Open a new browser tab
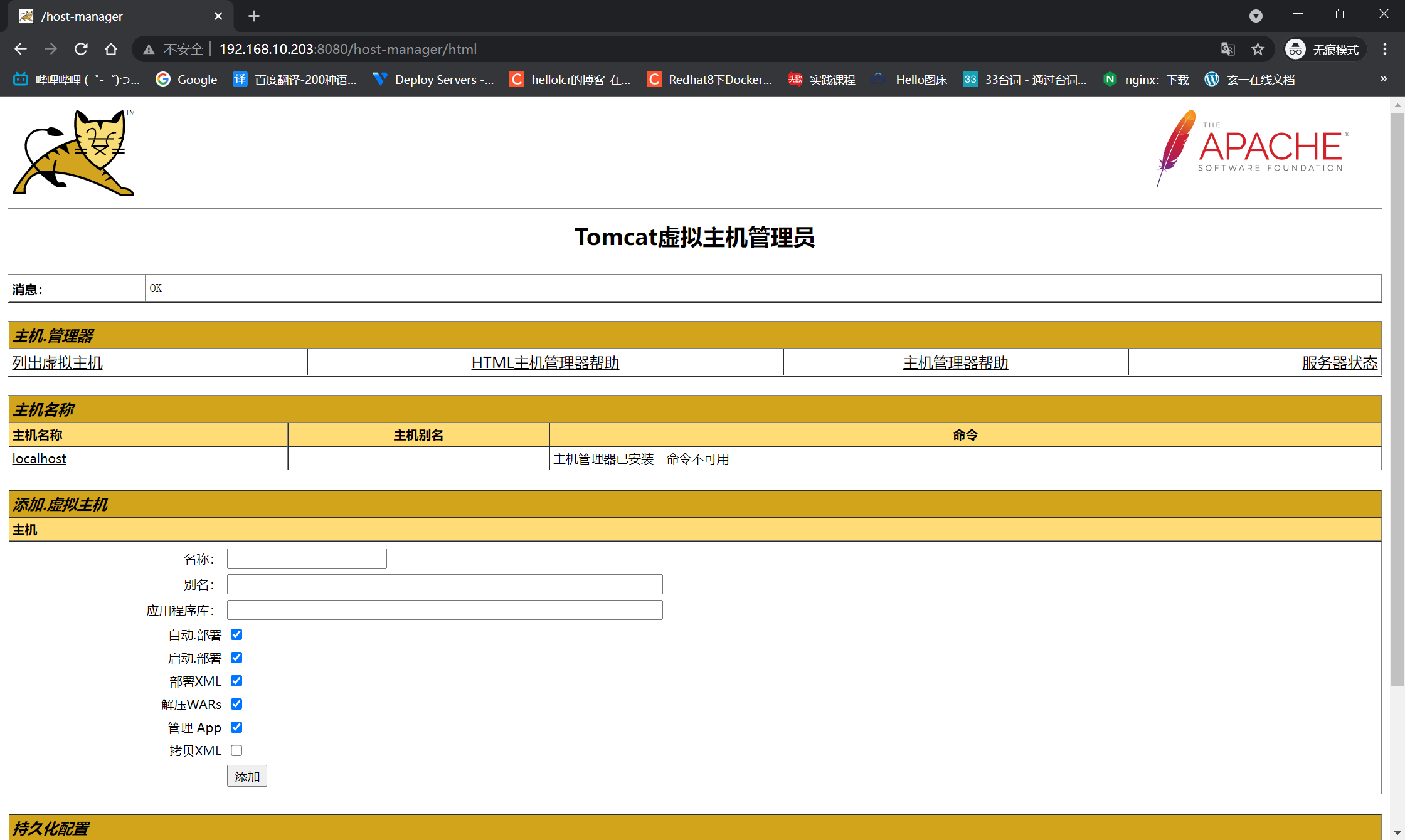Screen dimensions: 1405x840 click(x=254, y=16)
